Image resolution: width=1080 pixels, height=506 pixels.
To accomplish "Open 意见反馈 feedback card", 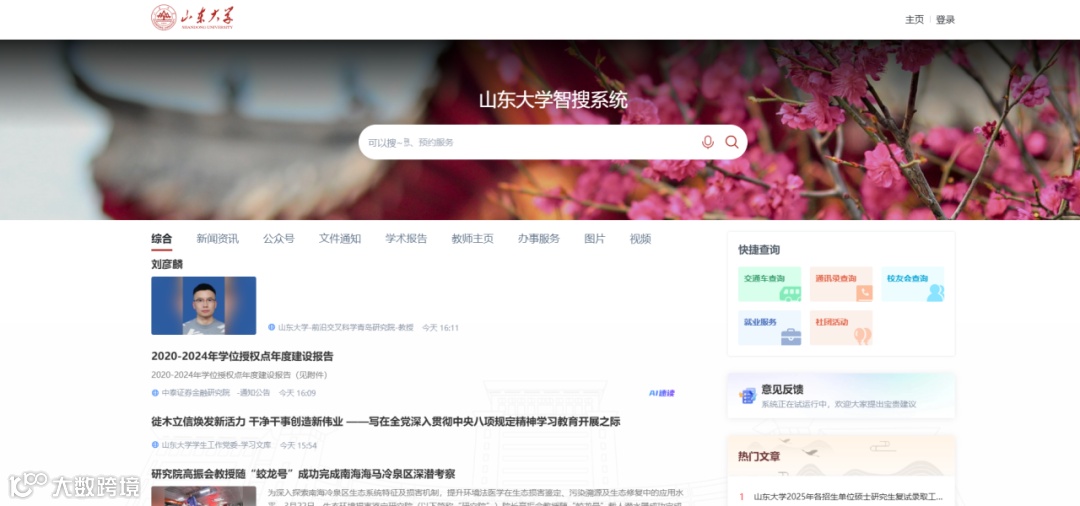I will click(x=841, y=396).
